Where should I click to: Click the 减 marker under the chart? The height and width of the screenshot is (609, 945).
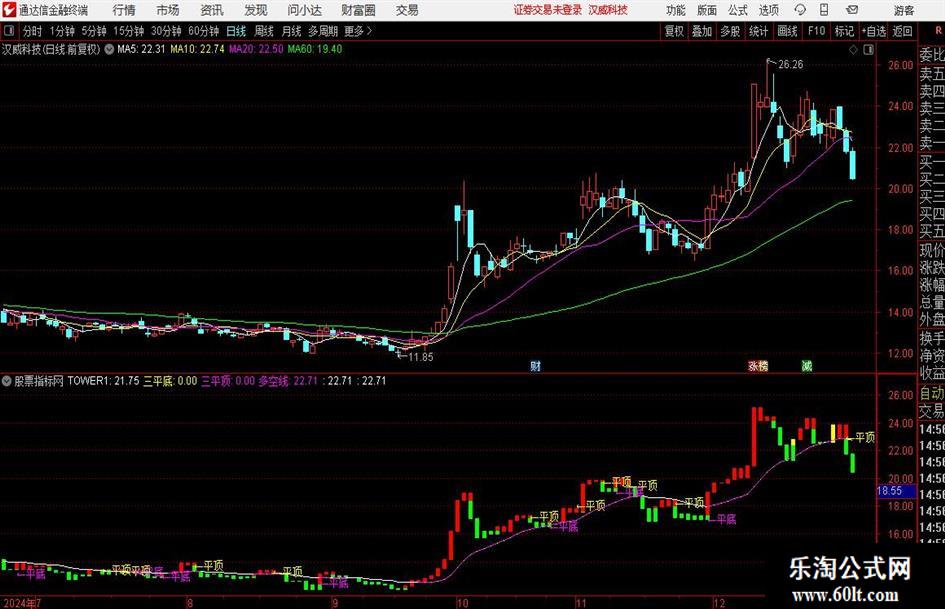click(806, 365)
